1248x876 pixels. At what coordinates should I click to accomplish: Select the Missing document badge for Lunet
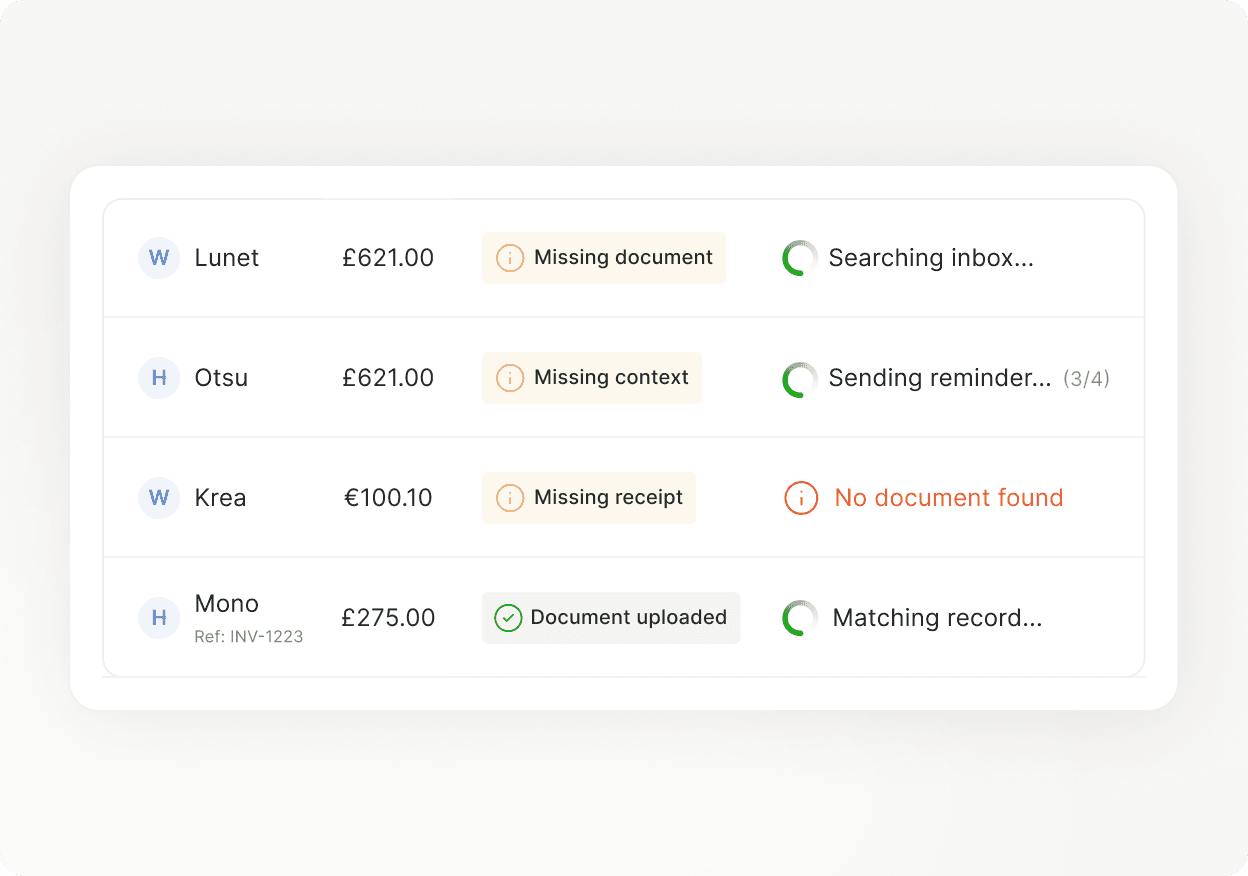tap(603, 258)
